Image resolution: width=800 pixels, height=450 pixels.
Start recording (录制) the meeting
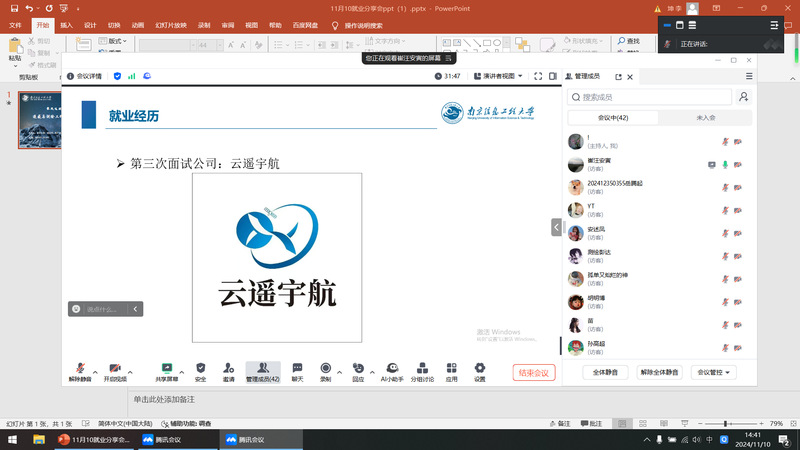click(x=326, y=372)
